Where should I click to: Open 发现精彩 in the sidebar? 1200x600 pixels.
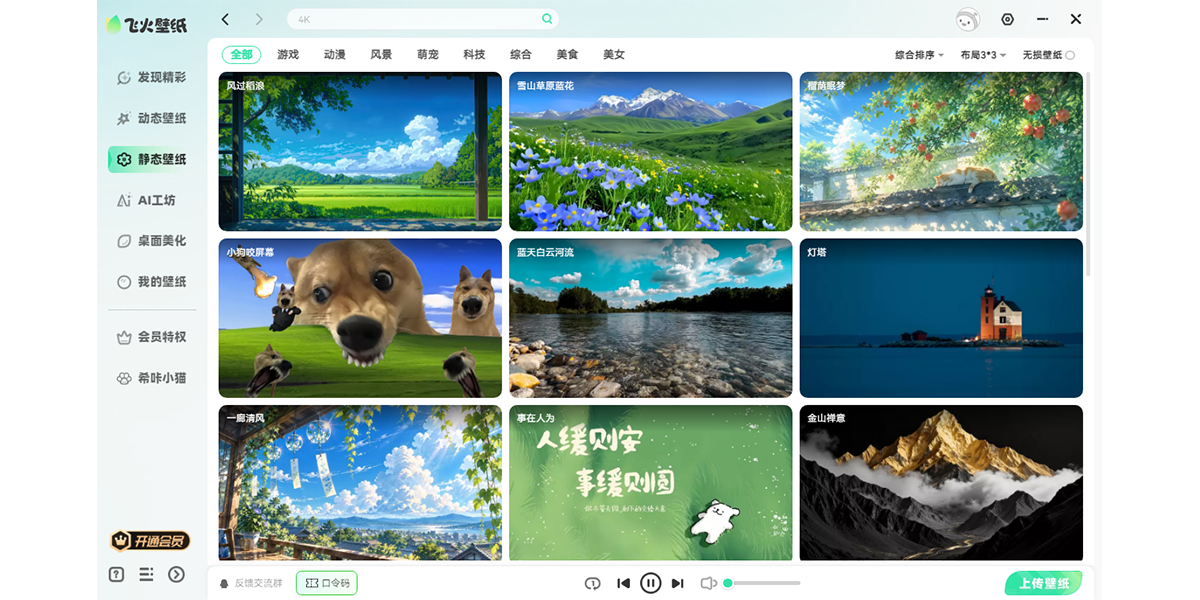click(x=152, y=77)
